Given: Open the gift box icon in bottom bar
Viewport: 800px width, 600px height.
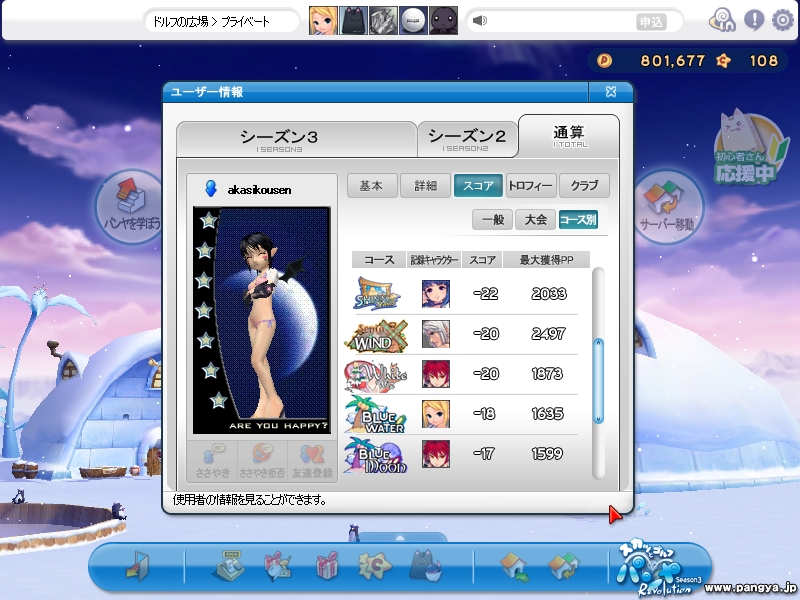Looking at the screenshot, I should click(327, 565).
